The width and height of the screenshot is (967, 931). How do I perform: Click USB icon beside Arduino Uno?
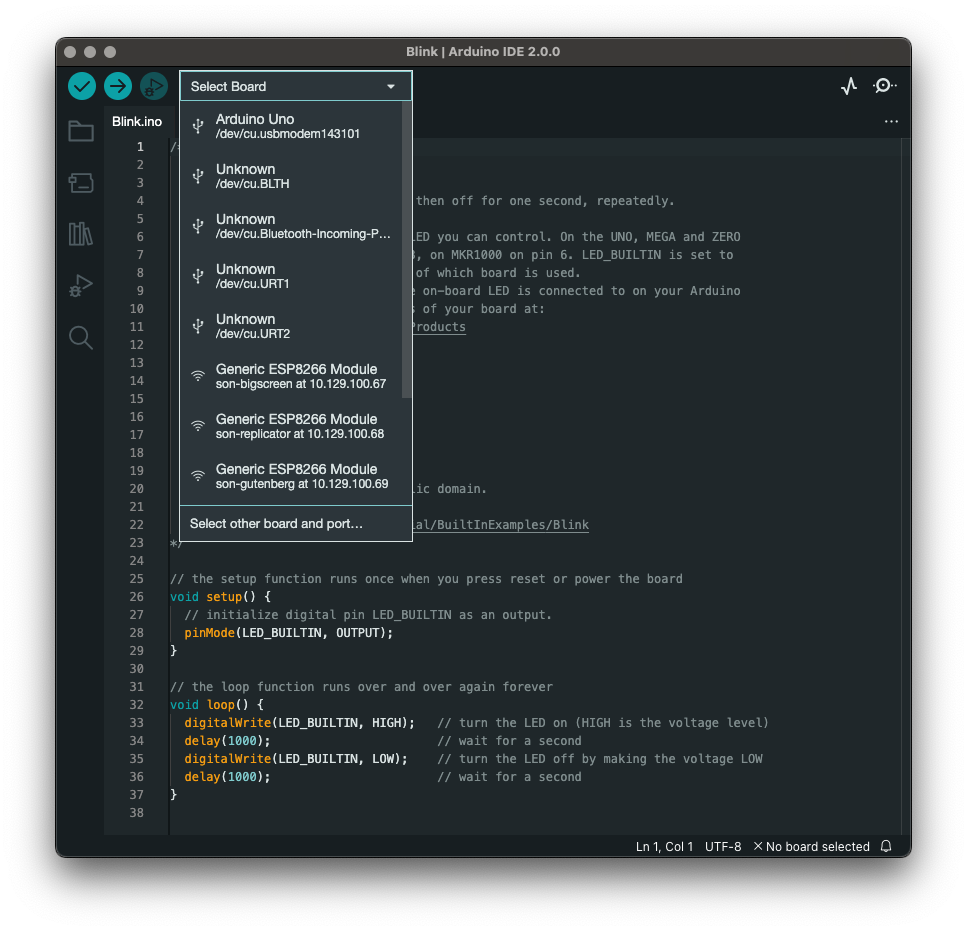(198, 126)
